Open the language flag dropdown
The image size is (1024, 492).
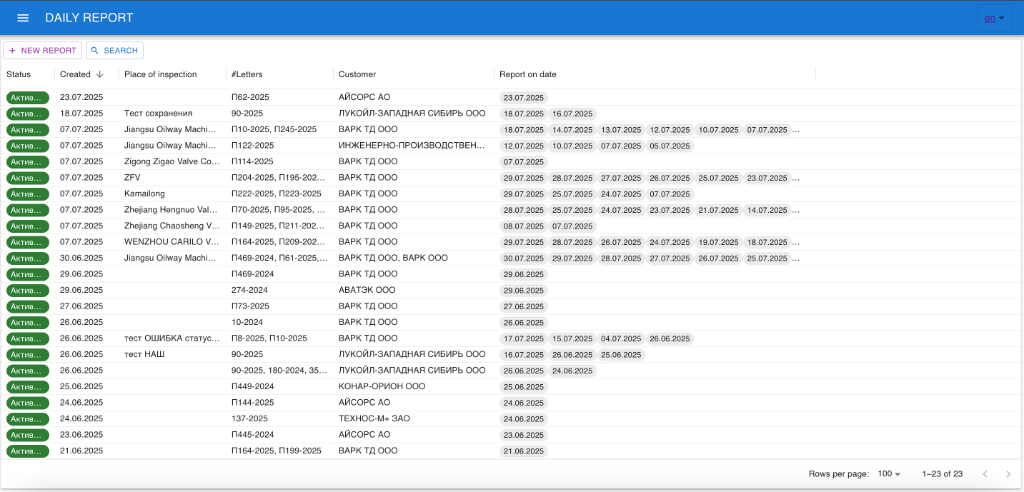click(994, 18)
